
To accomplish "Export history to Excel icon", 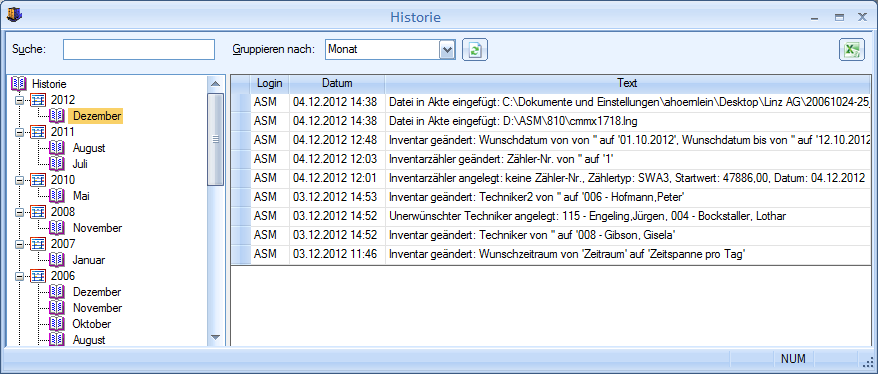I will pos(852,50).
